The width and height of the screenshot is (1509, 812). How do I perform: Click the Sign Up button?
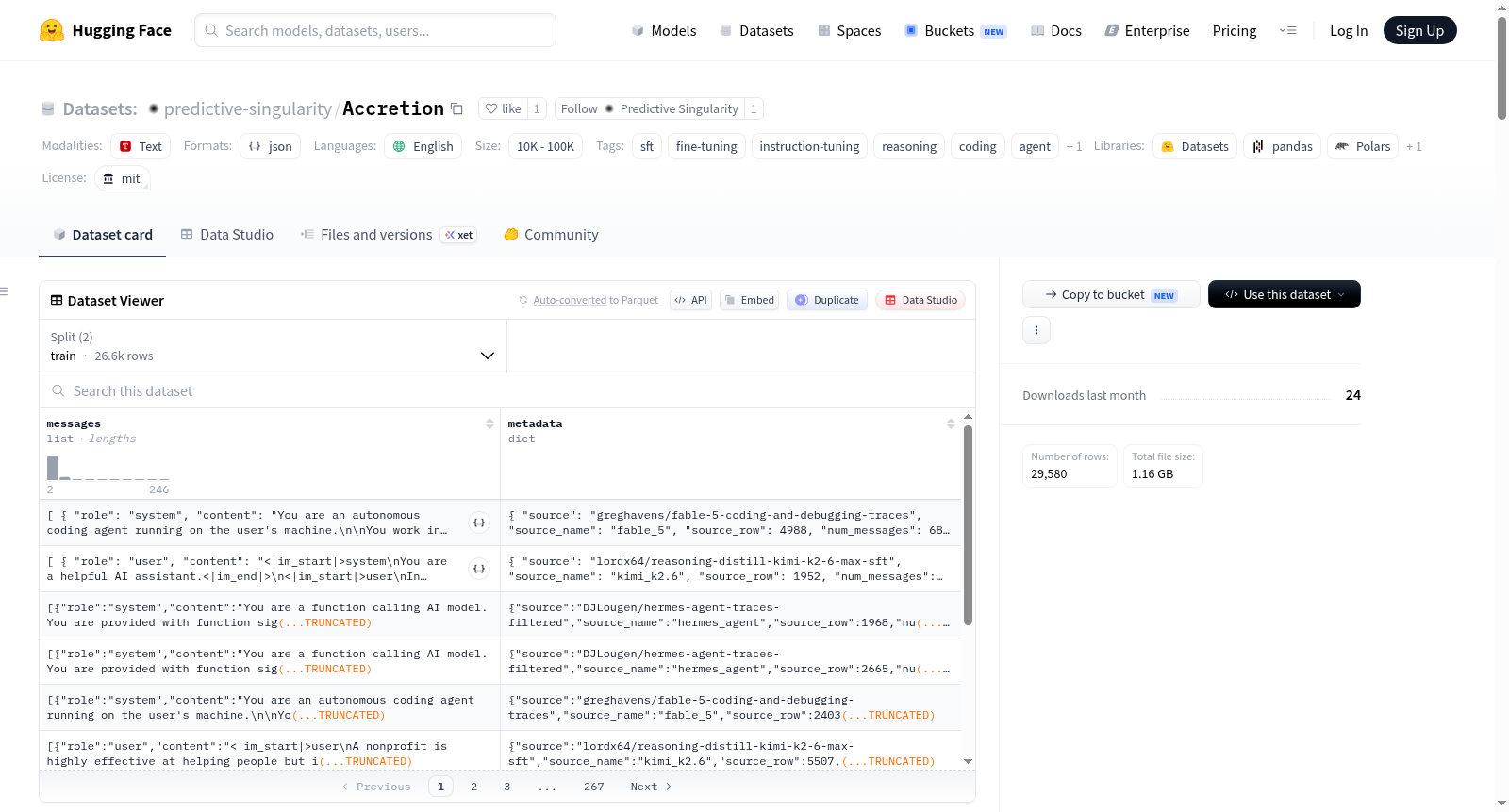[1420, 30]
